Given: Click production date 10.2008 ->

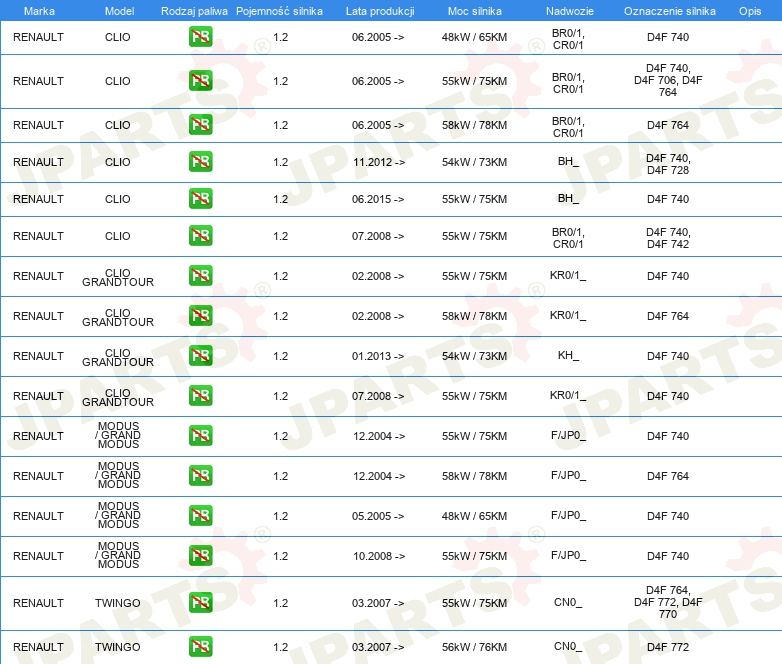Looking at the screenshot, I should pos(379,556).
